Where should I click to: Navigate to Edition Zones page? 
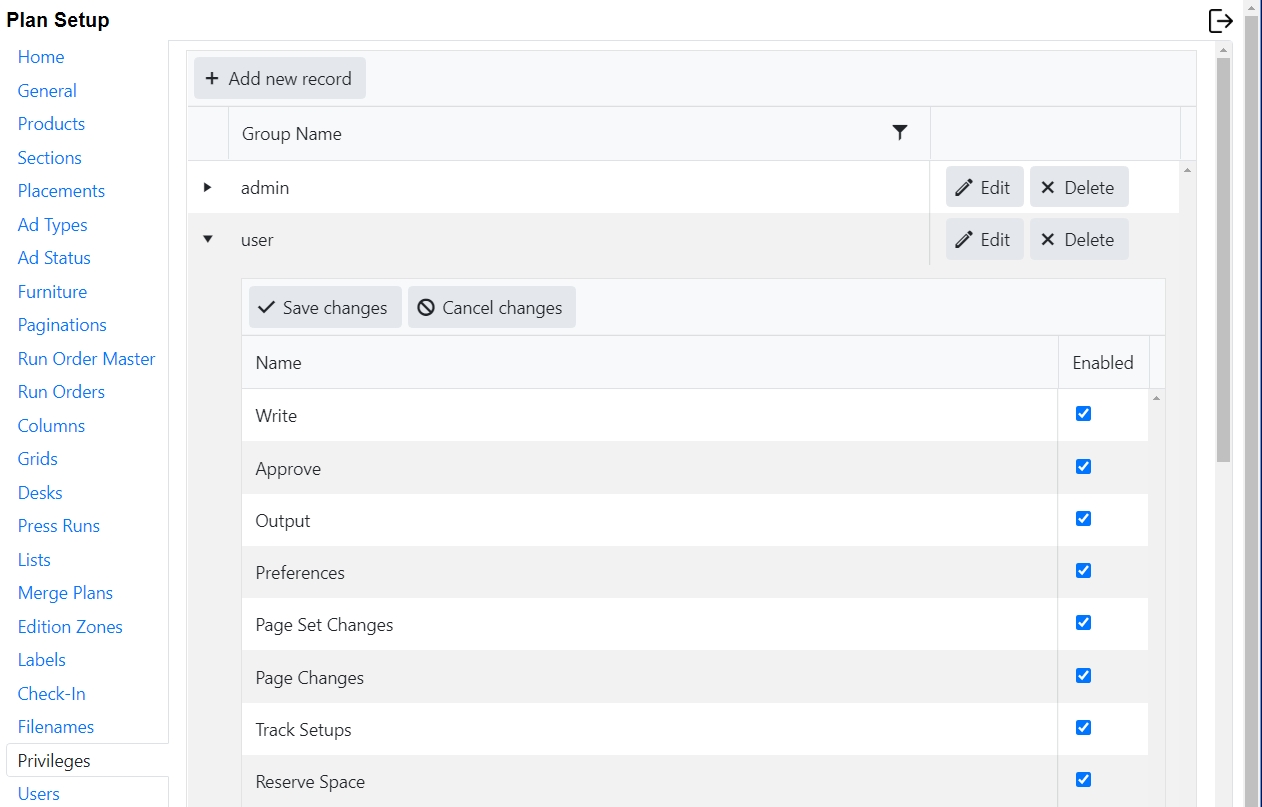pos(70,627)
